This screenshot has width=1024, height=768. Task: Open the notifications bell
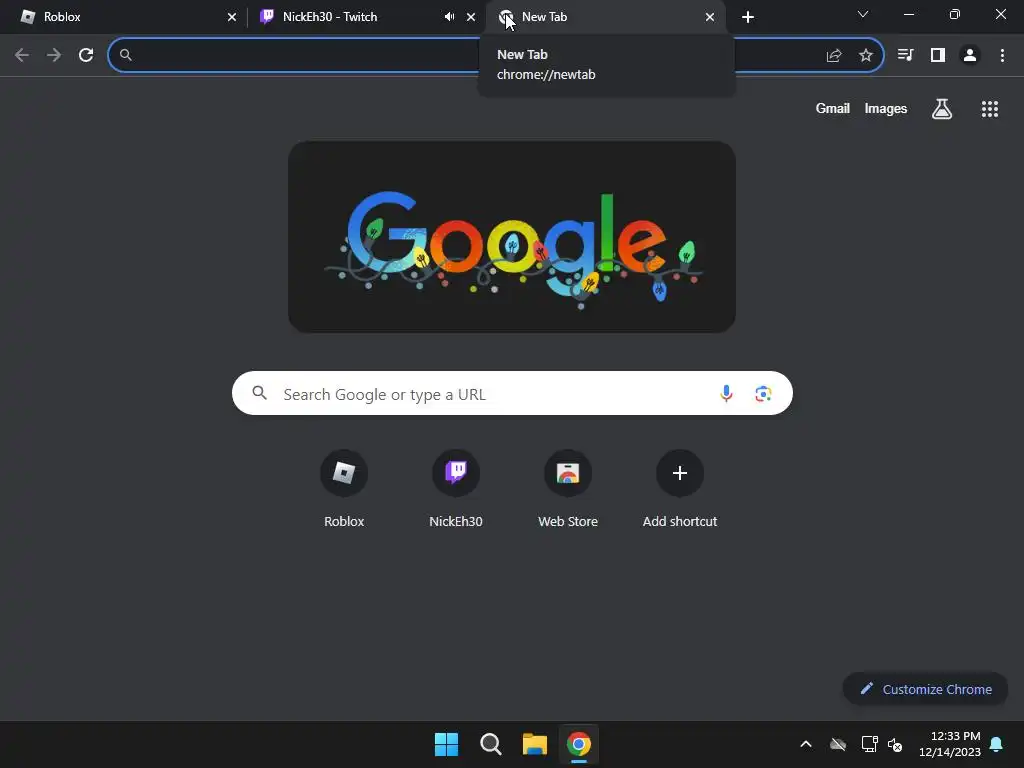(x=996, y=744)
